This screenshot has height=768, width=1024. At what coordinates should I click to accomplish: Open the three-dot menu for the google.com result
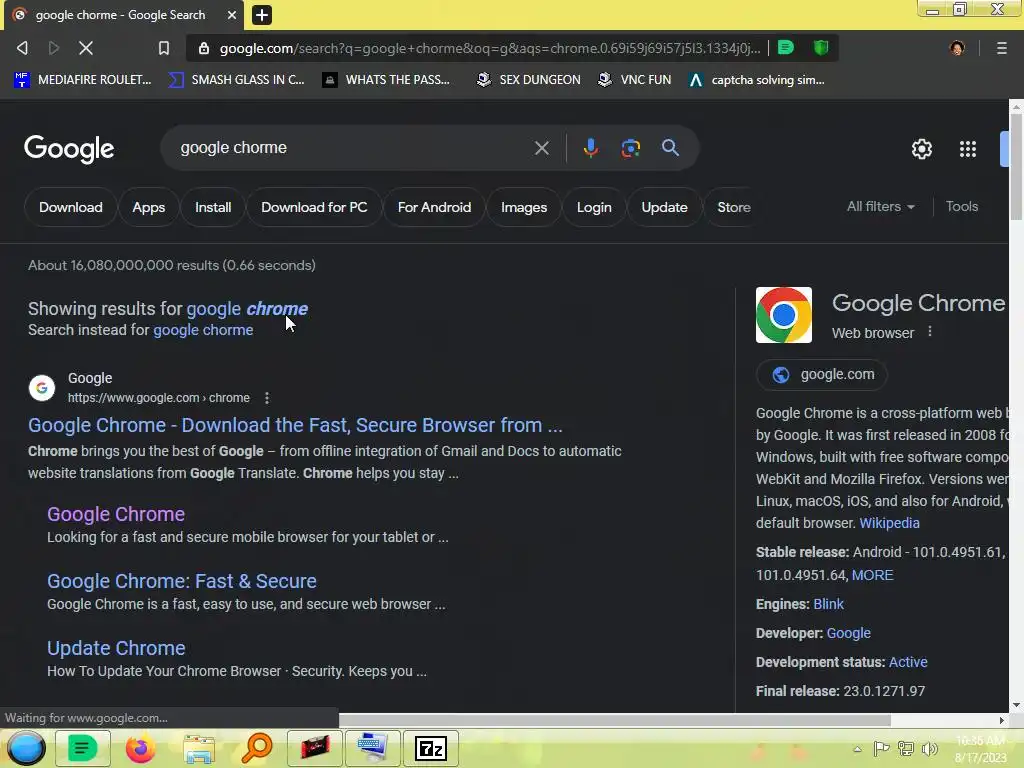pos(266,398)
